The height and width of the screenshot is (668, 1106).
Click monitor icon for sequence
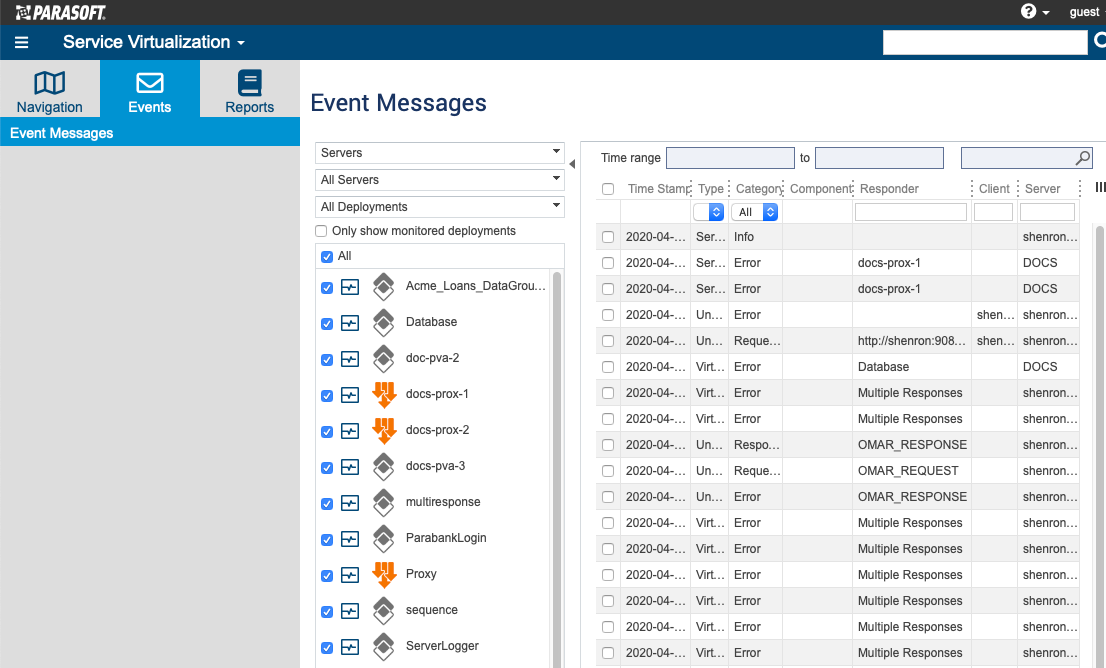350,611
